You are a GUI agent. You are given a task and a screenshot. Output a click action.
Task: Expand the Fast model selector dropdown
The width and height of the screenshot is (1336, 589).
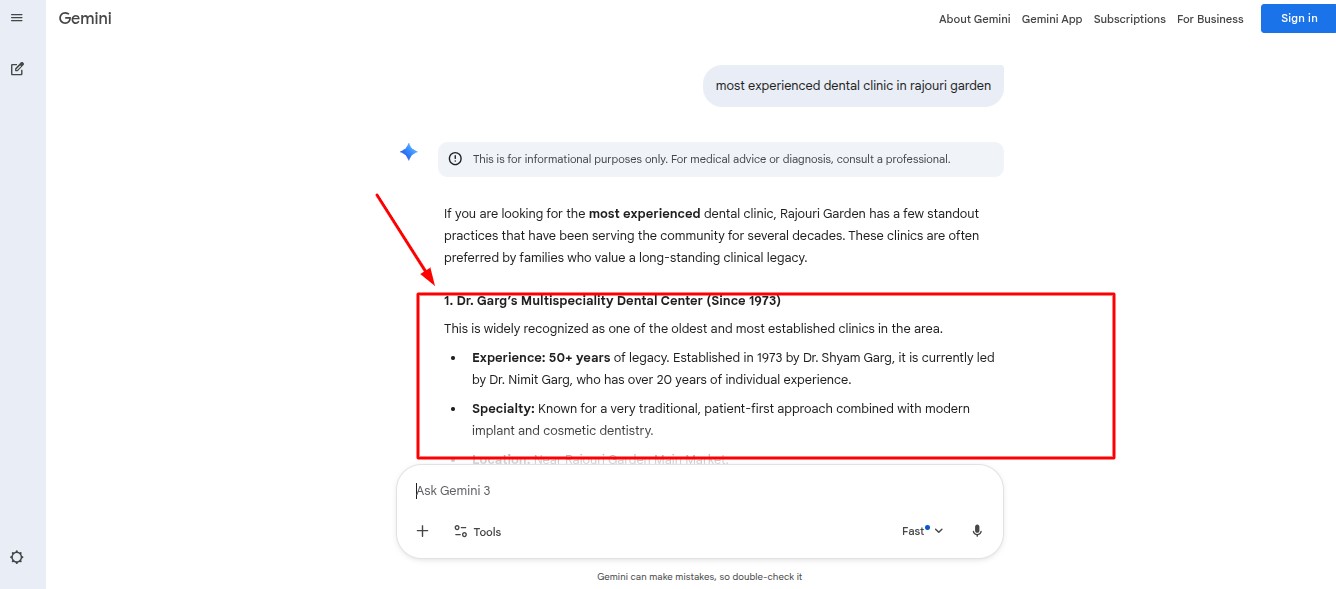coord(922,531)
